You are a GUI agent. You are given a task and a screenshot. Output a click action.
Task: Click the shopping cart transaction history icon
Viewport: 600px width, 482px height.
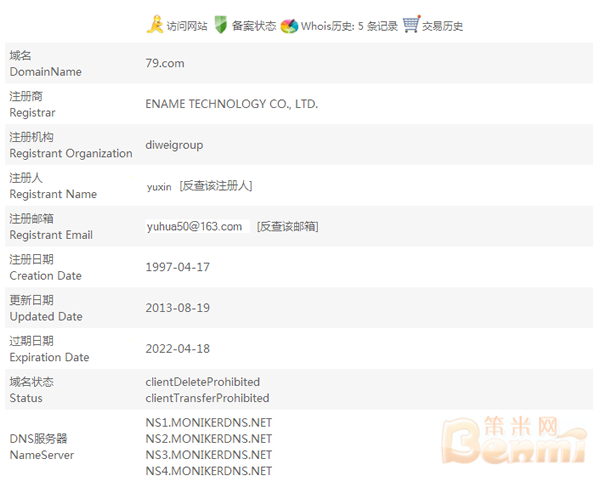tap(412, 24)
